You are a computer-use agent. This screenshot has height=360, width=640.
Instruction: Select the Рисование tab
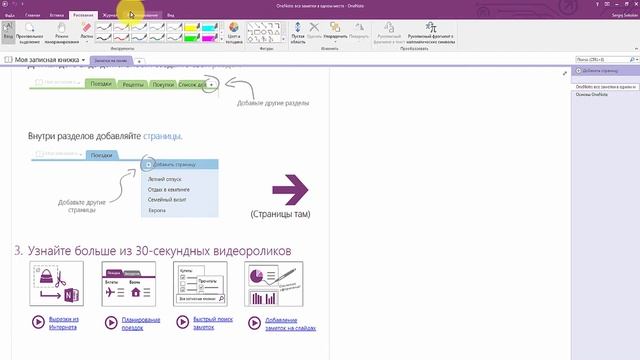(x=83, y=15)
